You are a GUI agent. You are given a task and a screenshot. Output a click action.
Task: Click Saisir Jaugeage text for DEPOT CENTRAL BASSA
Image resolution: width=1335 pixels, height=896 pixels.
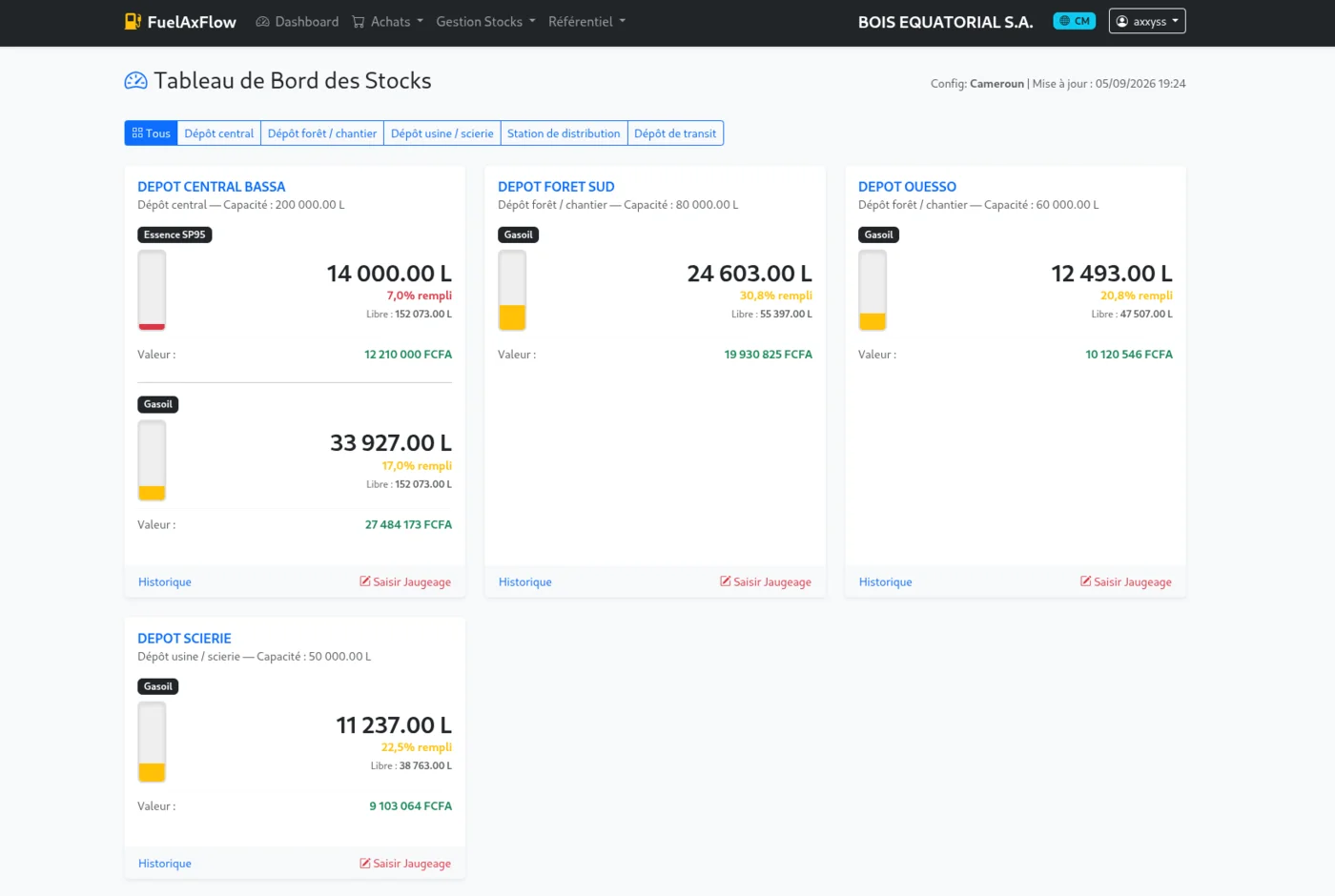pos(412,582)
